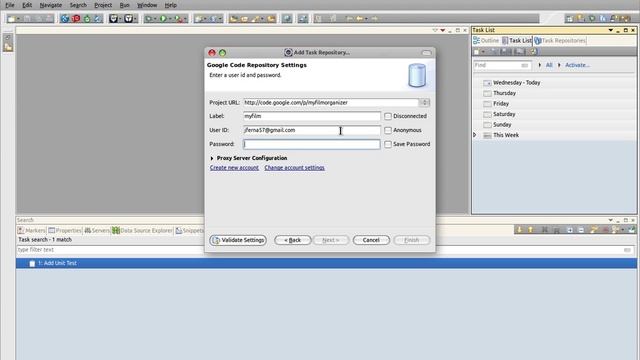Screen dimensions: 640x360
Task: Open the search history dropdown in Search toolbar
Action: 622,230
